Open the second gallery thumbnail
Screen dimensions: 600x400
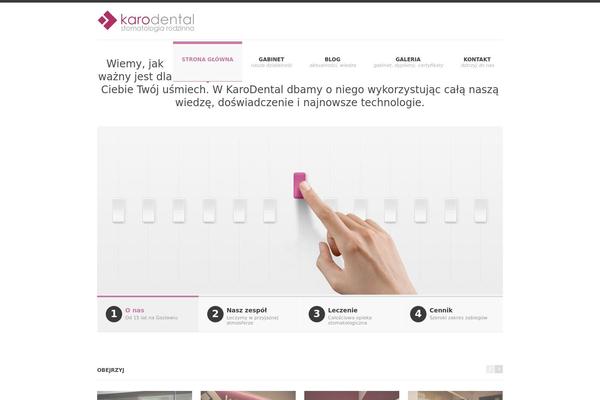coord(248,395)
